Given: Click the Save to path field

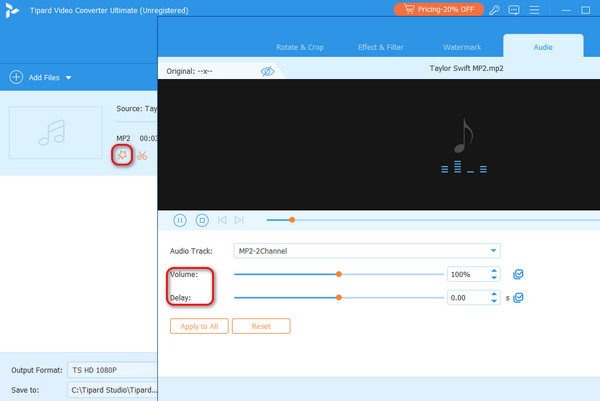Looking at the screenshot, I should point(112,390).
